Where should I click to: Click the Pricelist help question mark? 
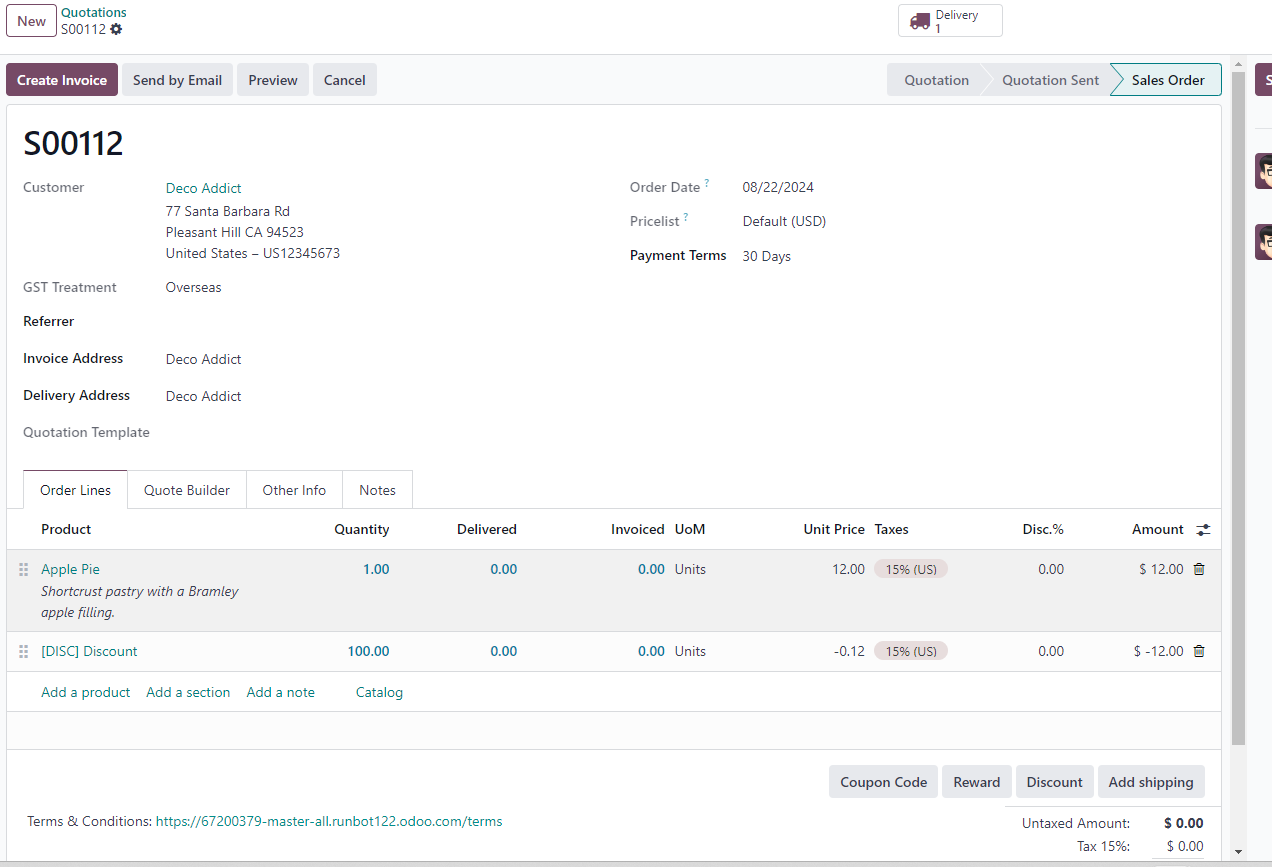coord(686,217)
